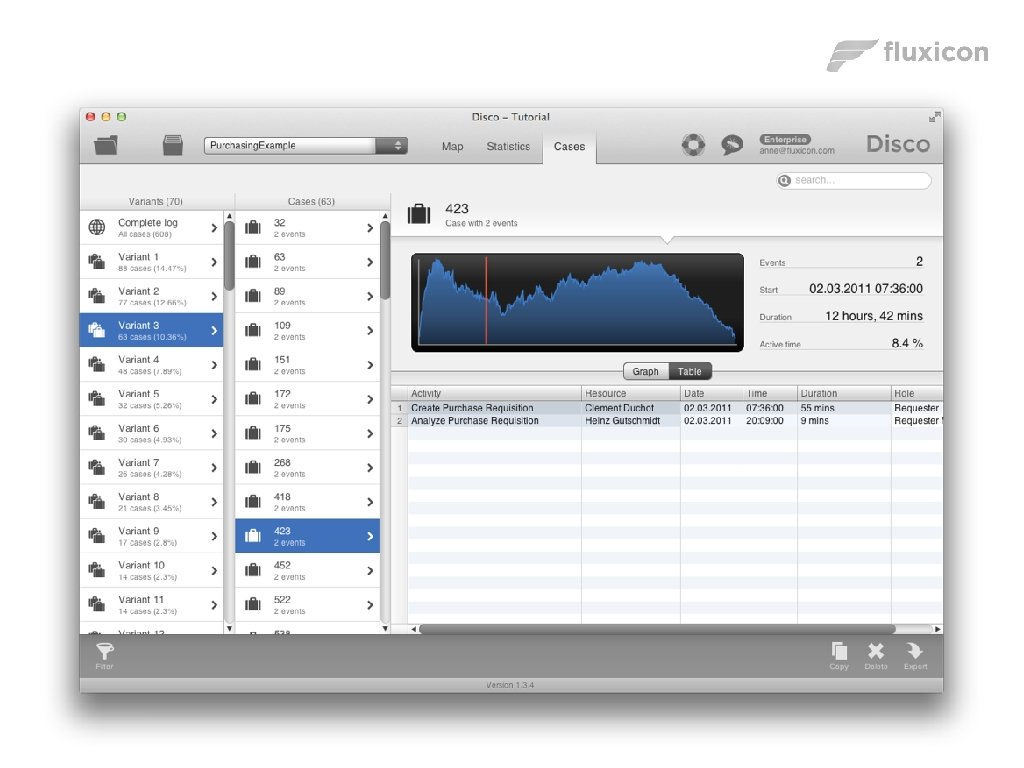The width and height of the screenshot is (1024, 768).
Task: Click the Variant 5 briefcase icon
Action: pos(97,398)
